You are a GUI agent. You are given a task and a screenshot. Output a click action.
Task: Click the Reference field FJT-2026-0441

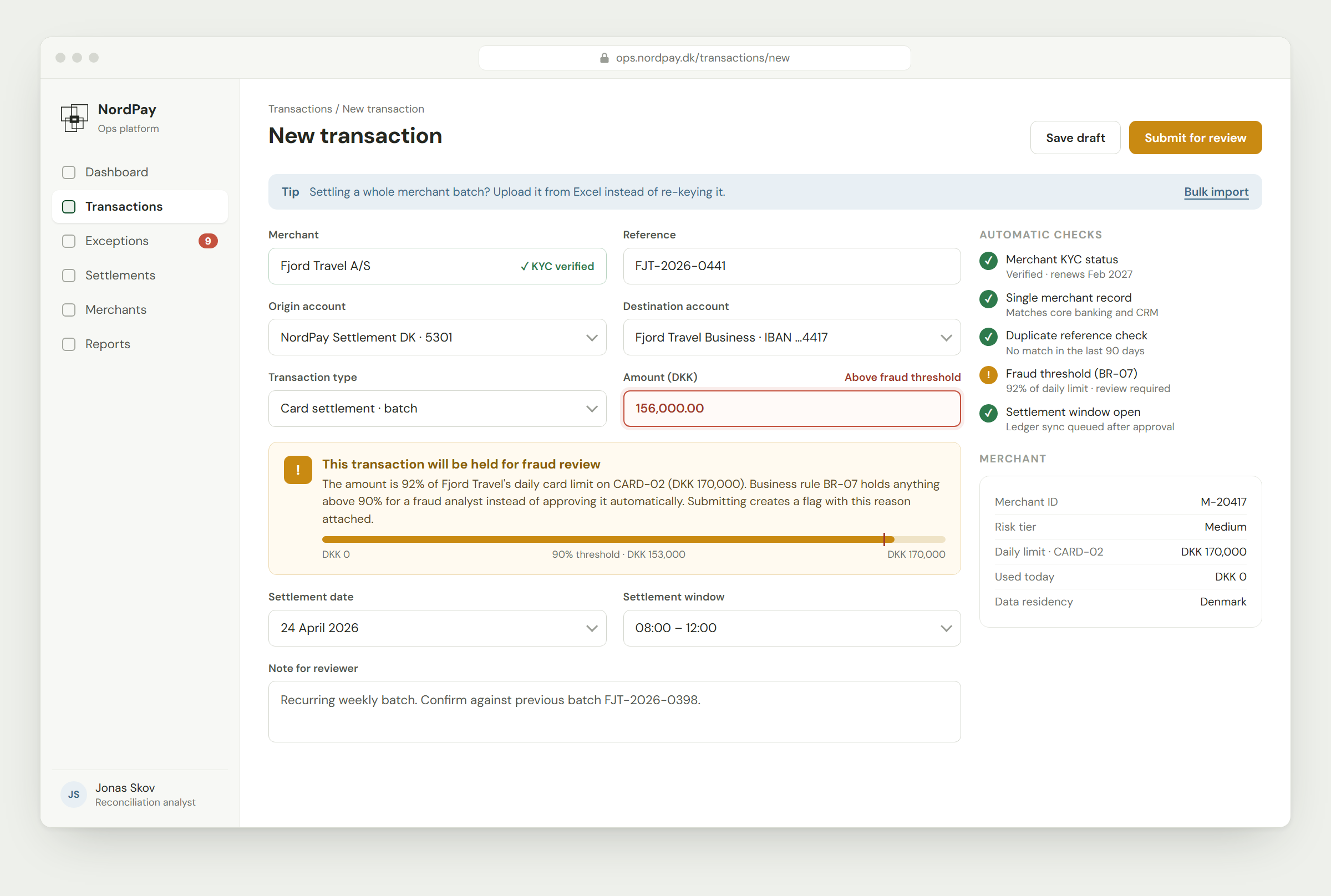click(x=791, y=266)
